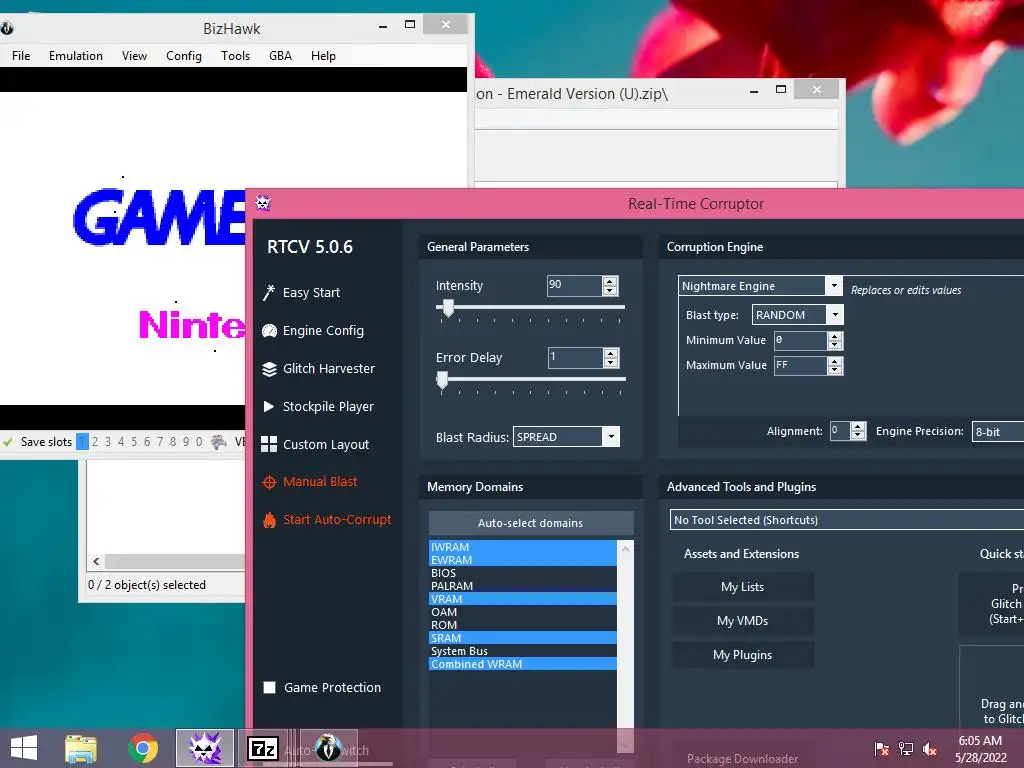
Task: Select the OAM memory domain
Action: (x=522, y=612)
